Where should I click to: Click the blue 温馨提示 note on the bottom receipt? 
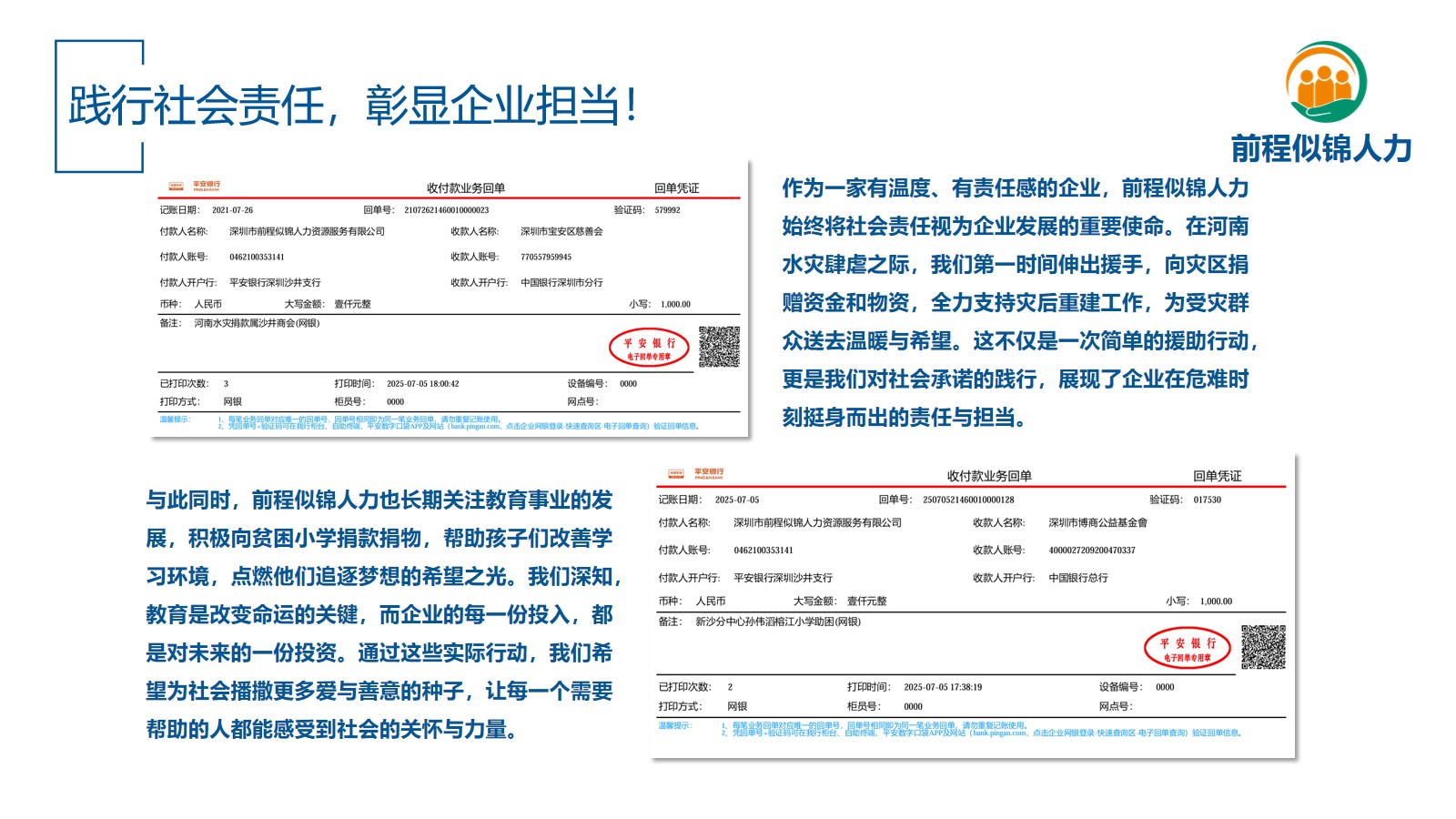tap(674, 725)
